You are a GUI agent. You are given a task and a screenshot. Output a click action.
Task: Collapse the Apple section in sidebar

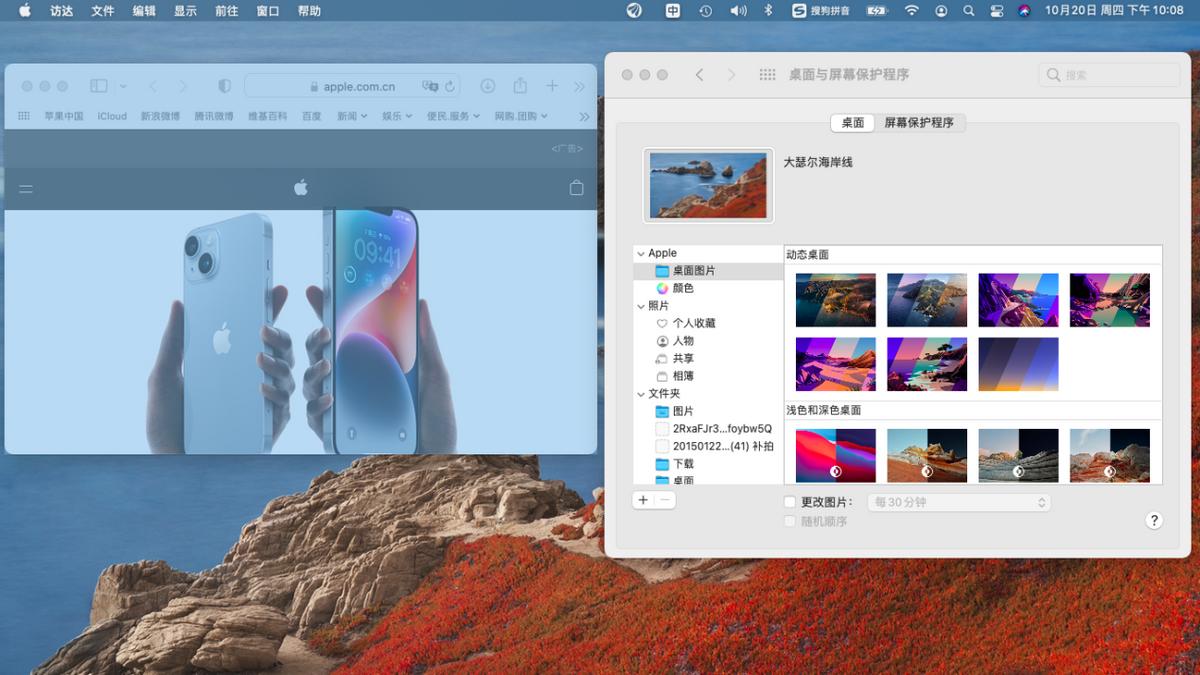(x=639, y=253)
